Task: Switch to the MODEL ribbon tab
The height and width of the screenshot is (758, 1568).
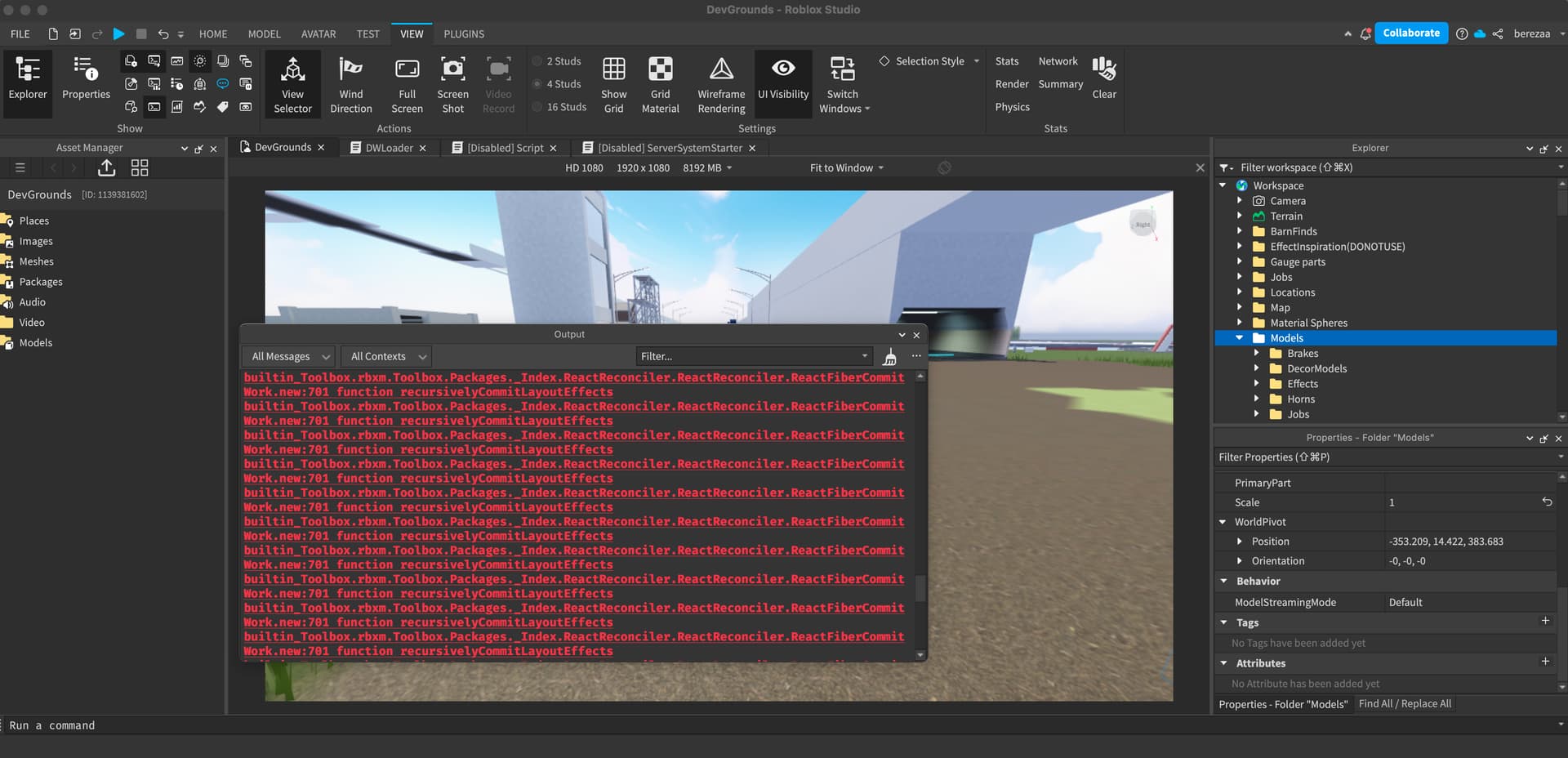Action: pos(263,33)
